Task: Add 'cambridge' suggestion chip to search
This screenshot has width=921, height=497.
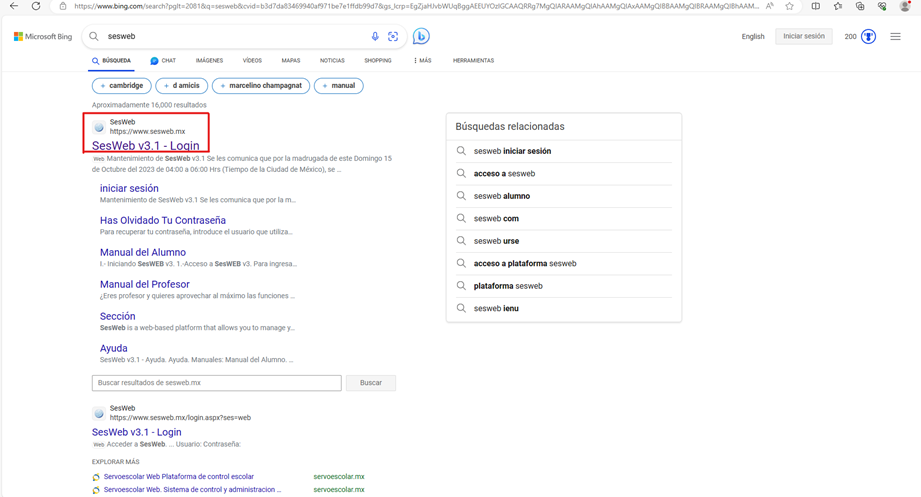Action: (x=122, y=86)
